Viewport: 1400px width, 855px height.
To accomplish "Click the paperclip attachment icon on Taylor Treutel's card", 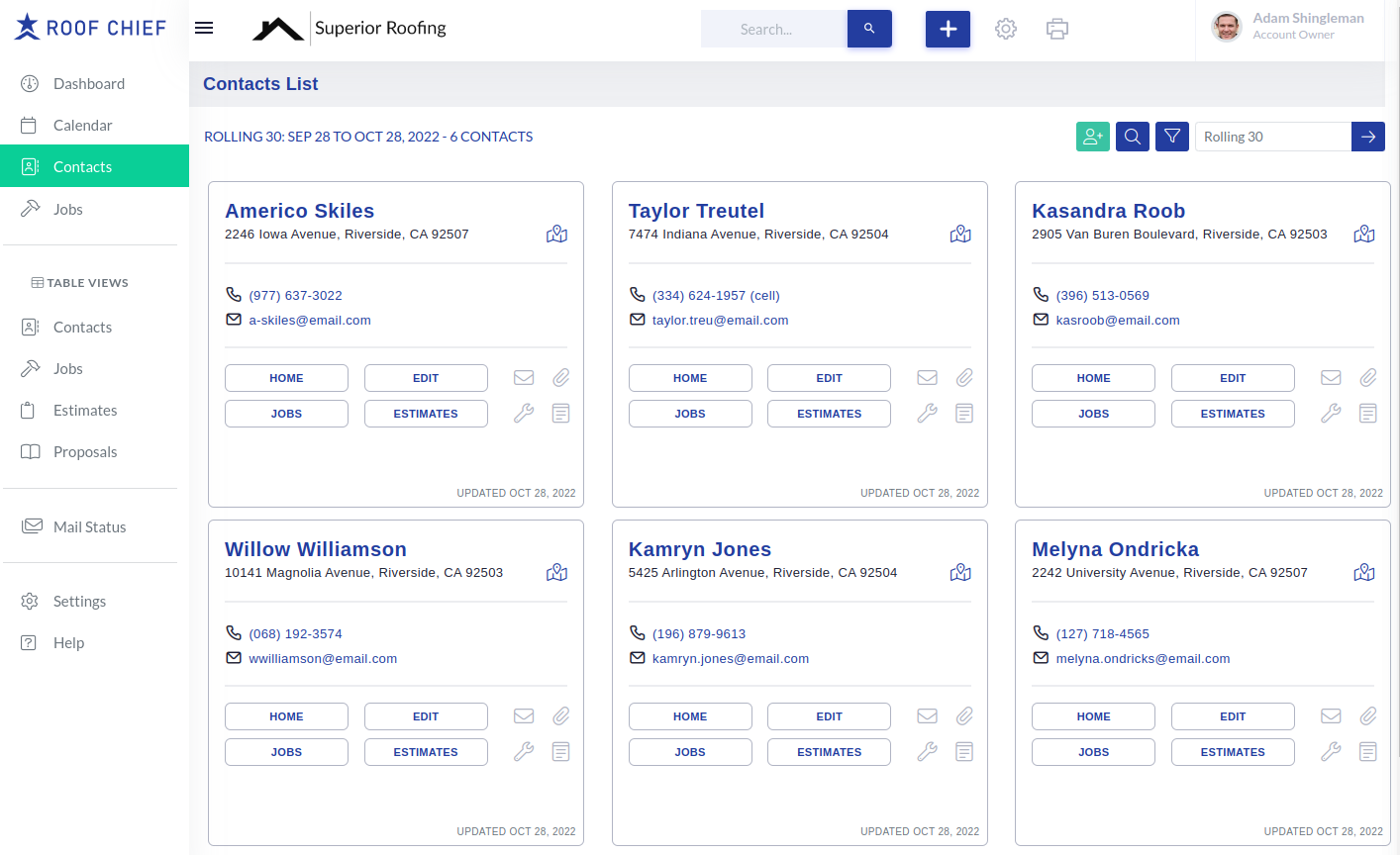I will [x=964, y=377].
